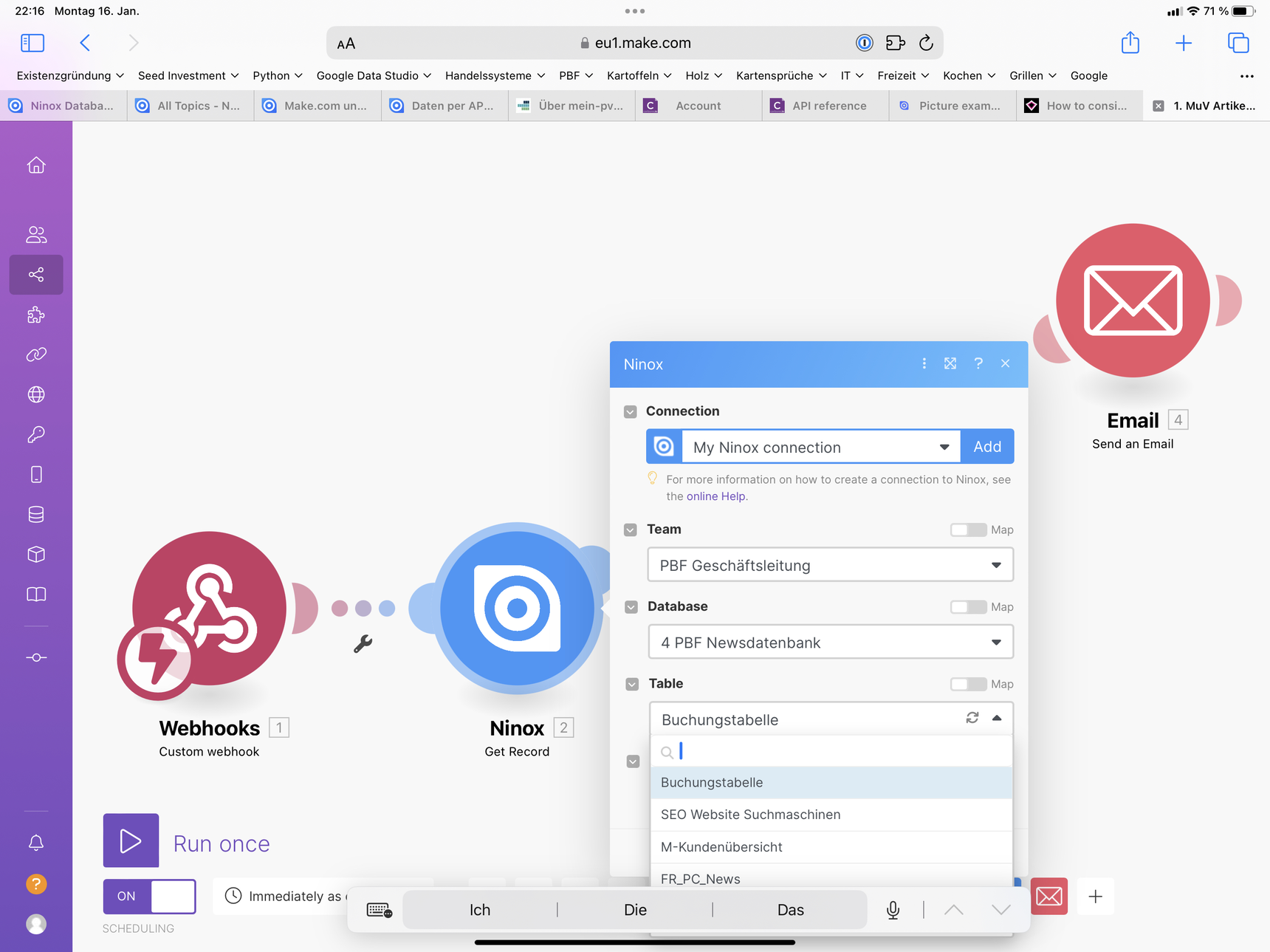
Task: Toggle the Table checkbox
Action: 632,684
